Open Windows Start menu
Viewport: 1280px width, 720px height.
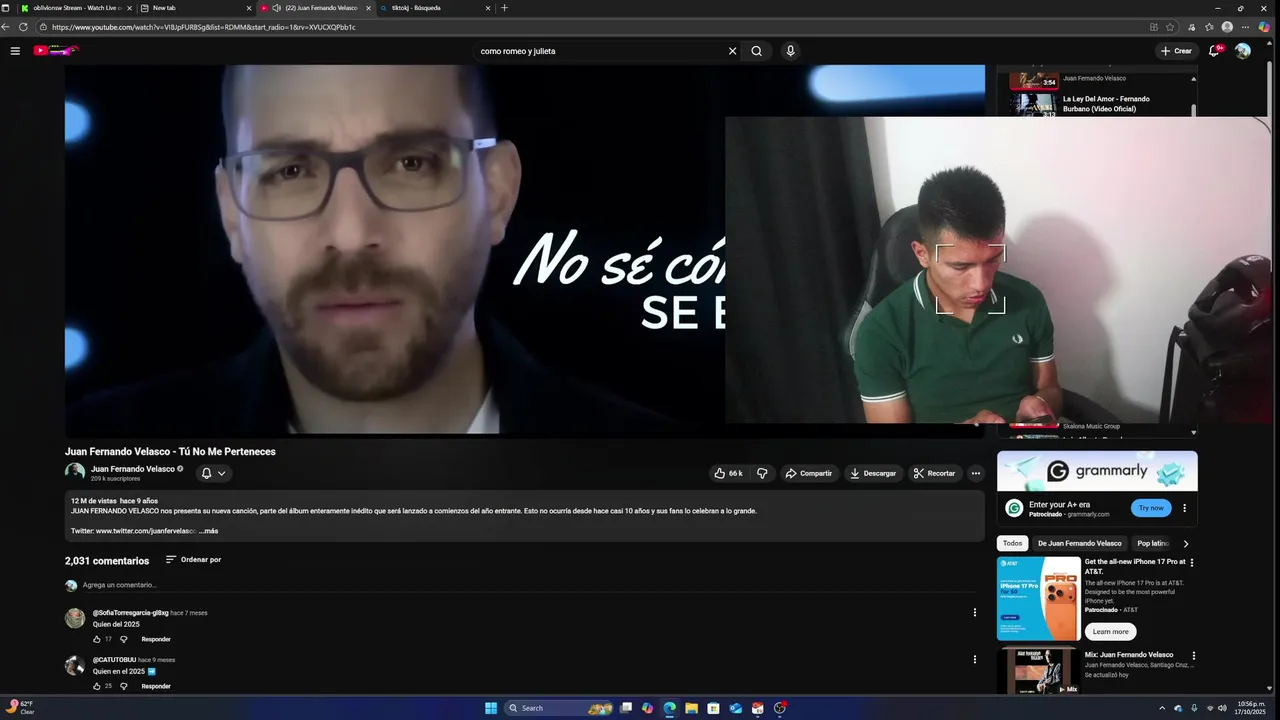point(491,708)
